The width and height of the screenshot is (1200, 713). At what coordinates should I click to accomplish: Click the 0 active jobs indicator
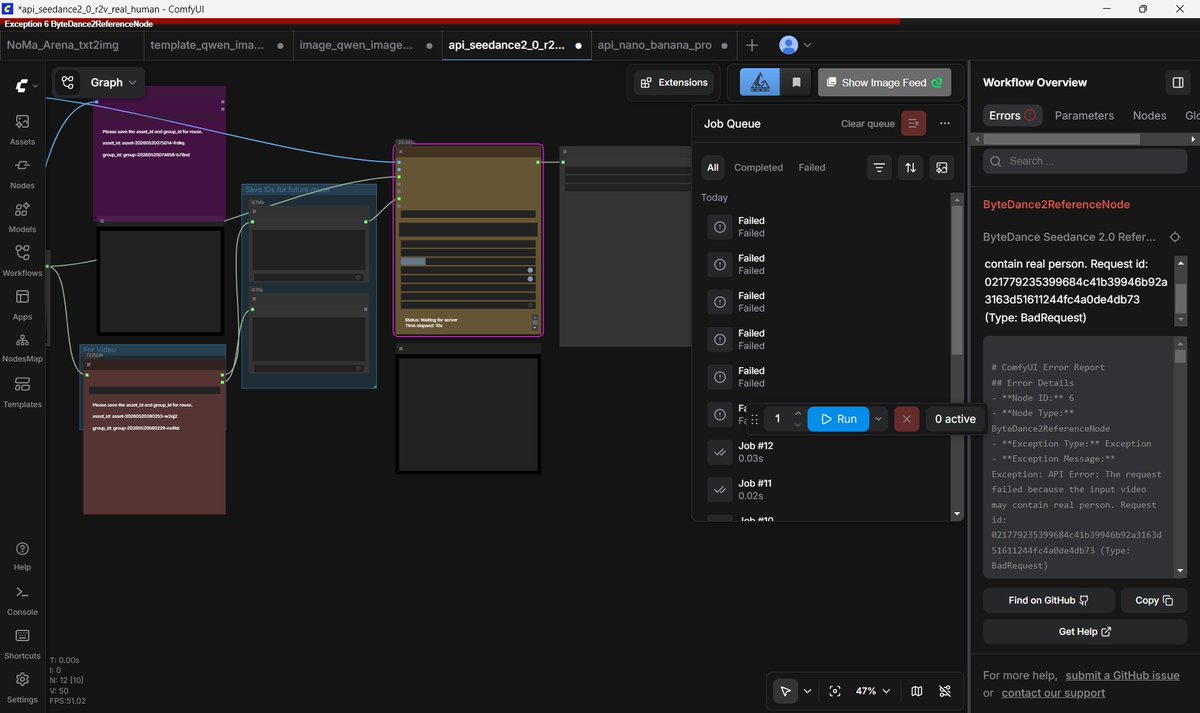[955, 419]
